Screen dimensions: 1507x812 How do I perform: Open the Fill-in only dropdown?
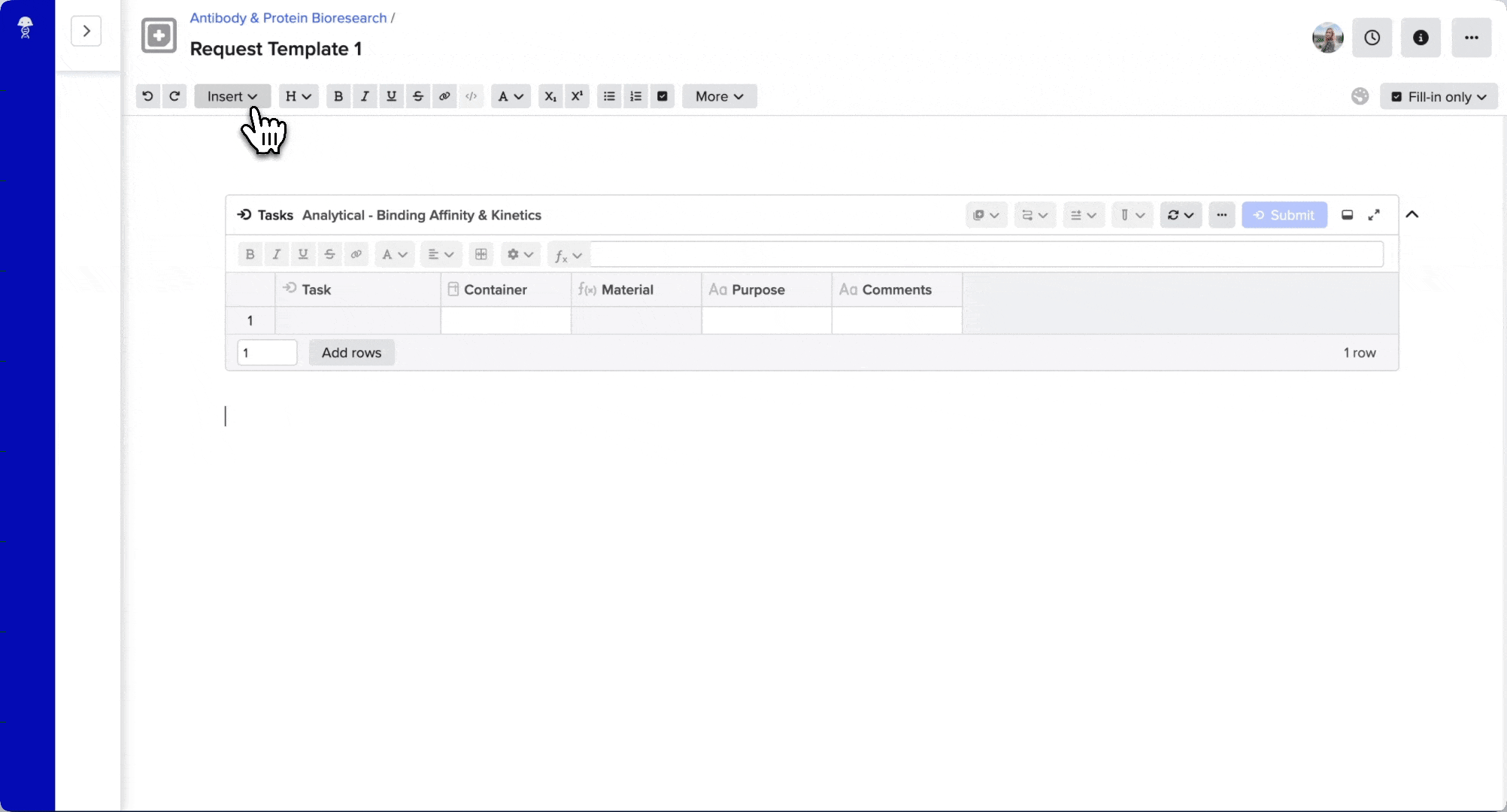(1439, 96)
